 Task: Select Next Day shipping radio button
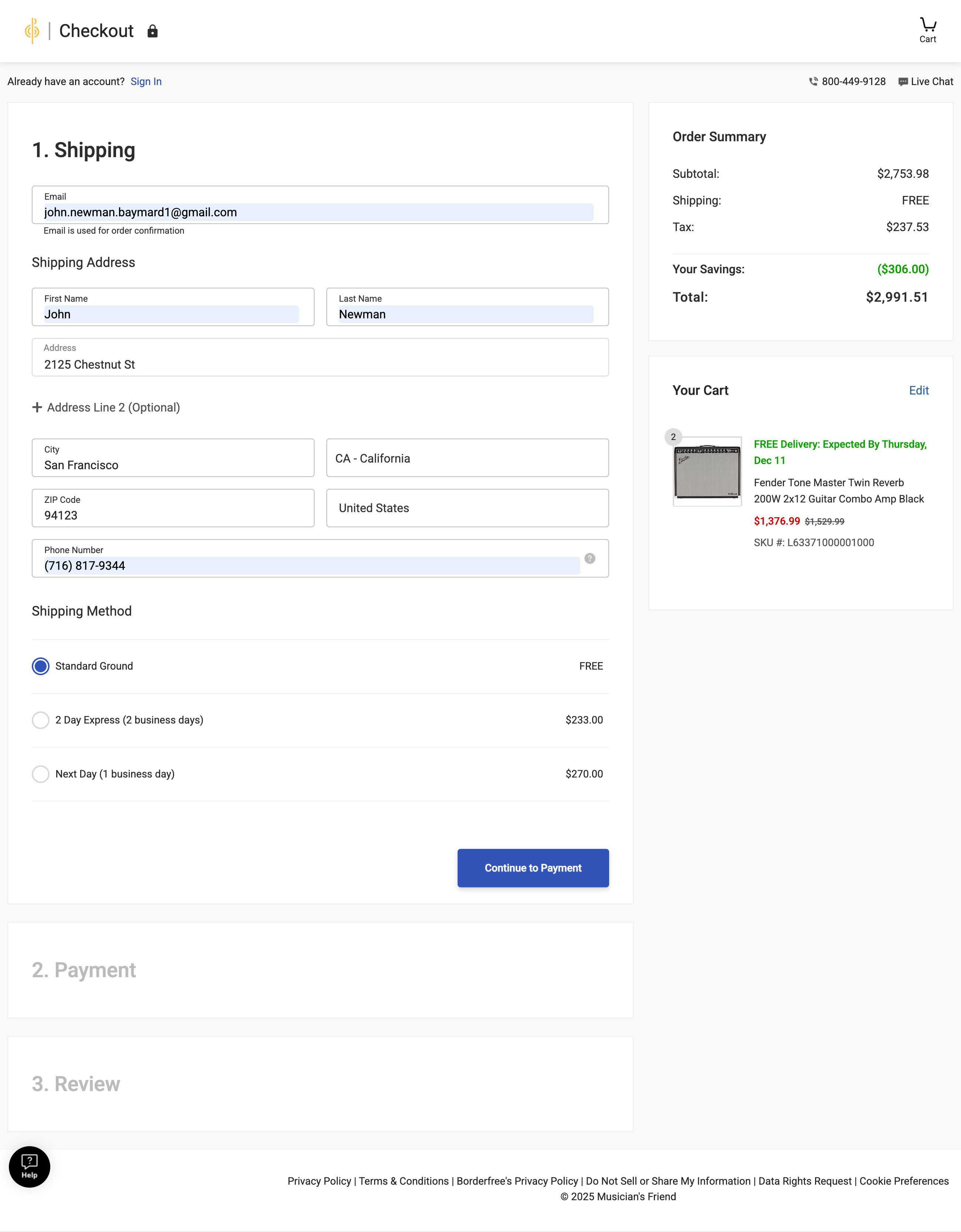coord(41,774)
